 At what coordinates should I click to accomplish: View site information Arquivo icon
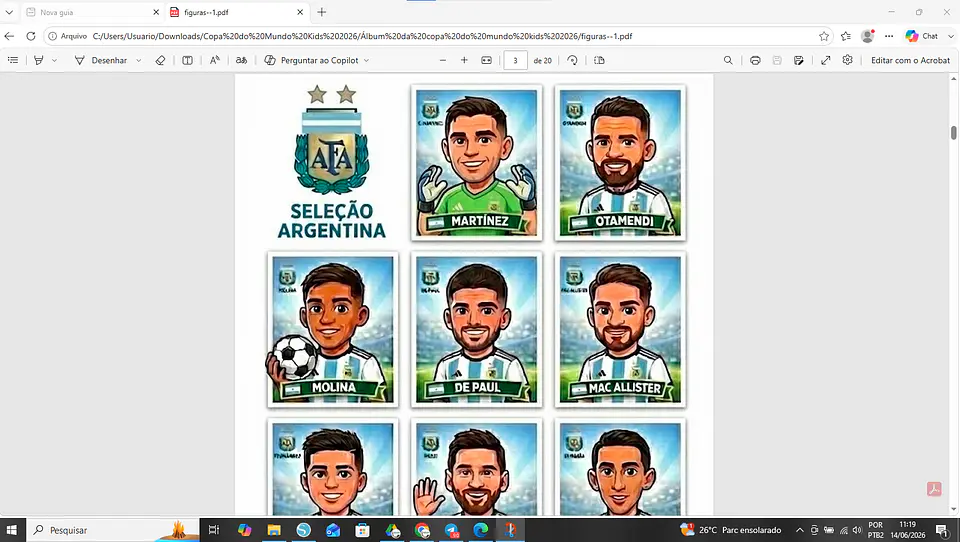67,36
